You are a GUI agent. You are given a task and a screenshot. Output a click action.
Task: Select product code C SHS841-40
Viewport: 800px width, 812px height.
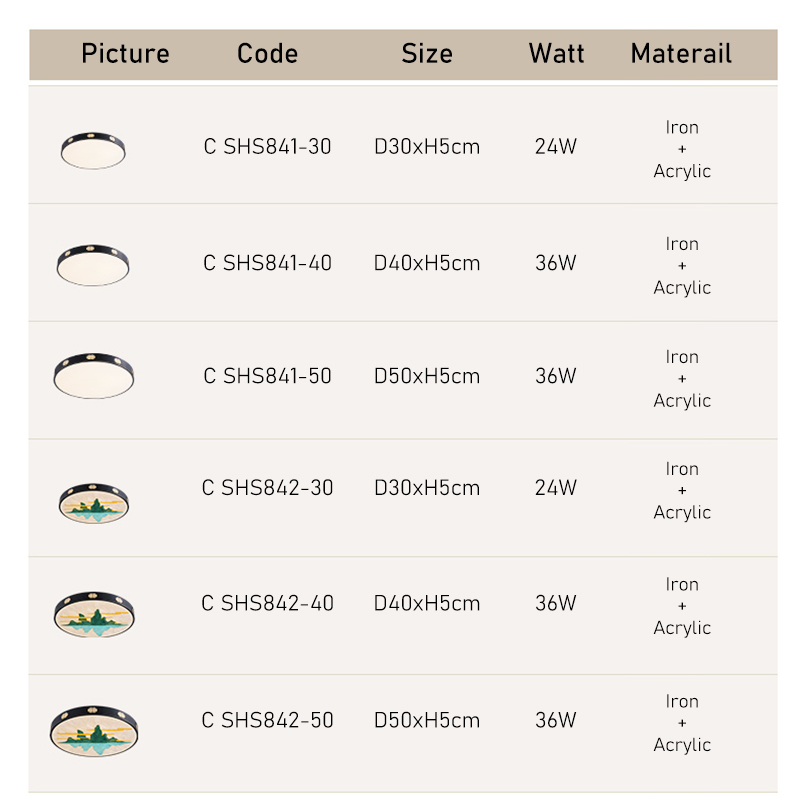267,263
